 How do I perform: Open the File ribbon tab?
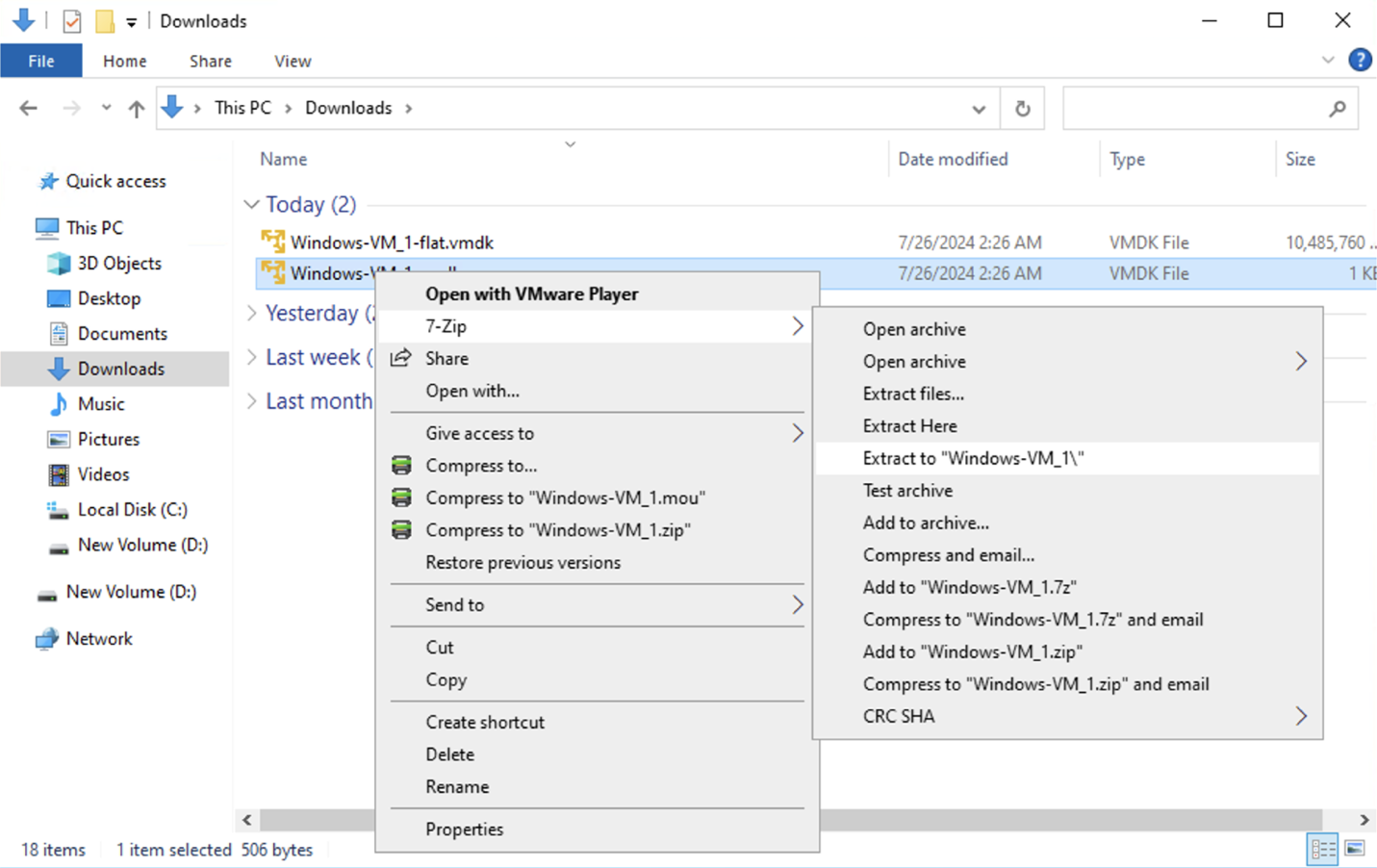click(x=41, y=61)
